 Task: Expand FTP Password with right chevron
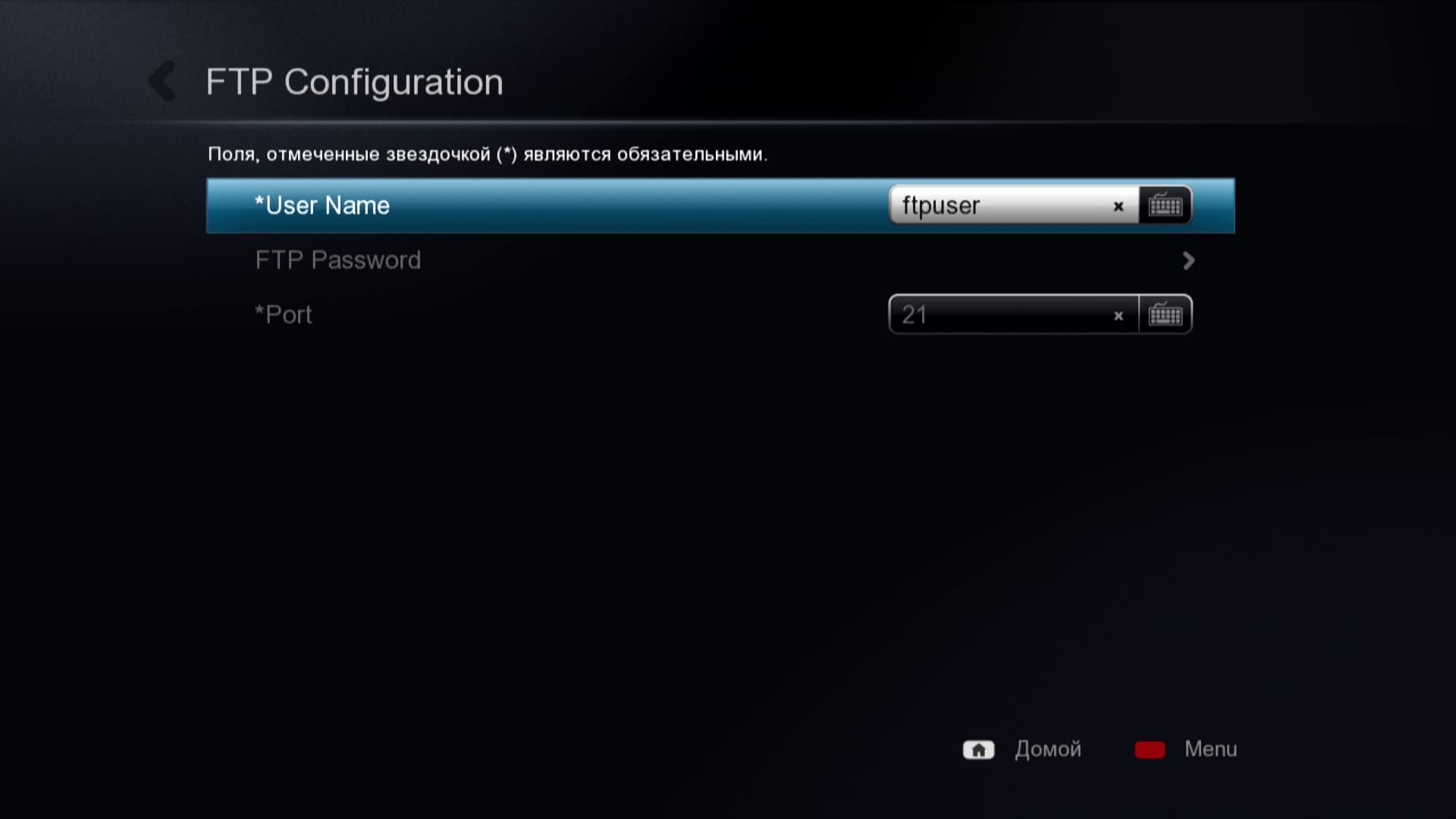pyautogui.click(x=1188, y=261)
